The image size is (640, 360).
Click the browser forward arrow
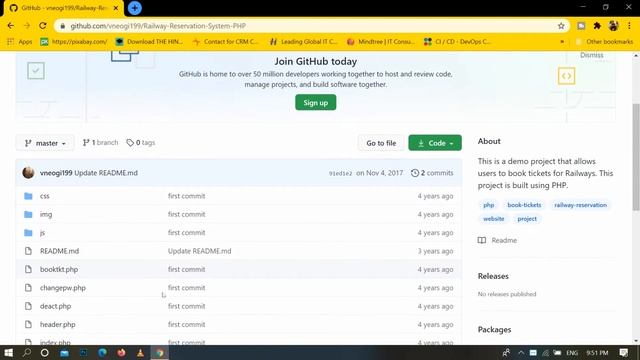tap(27, 26)
